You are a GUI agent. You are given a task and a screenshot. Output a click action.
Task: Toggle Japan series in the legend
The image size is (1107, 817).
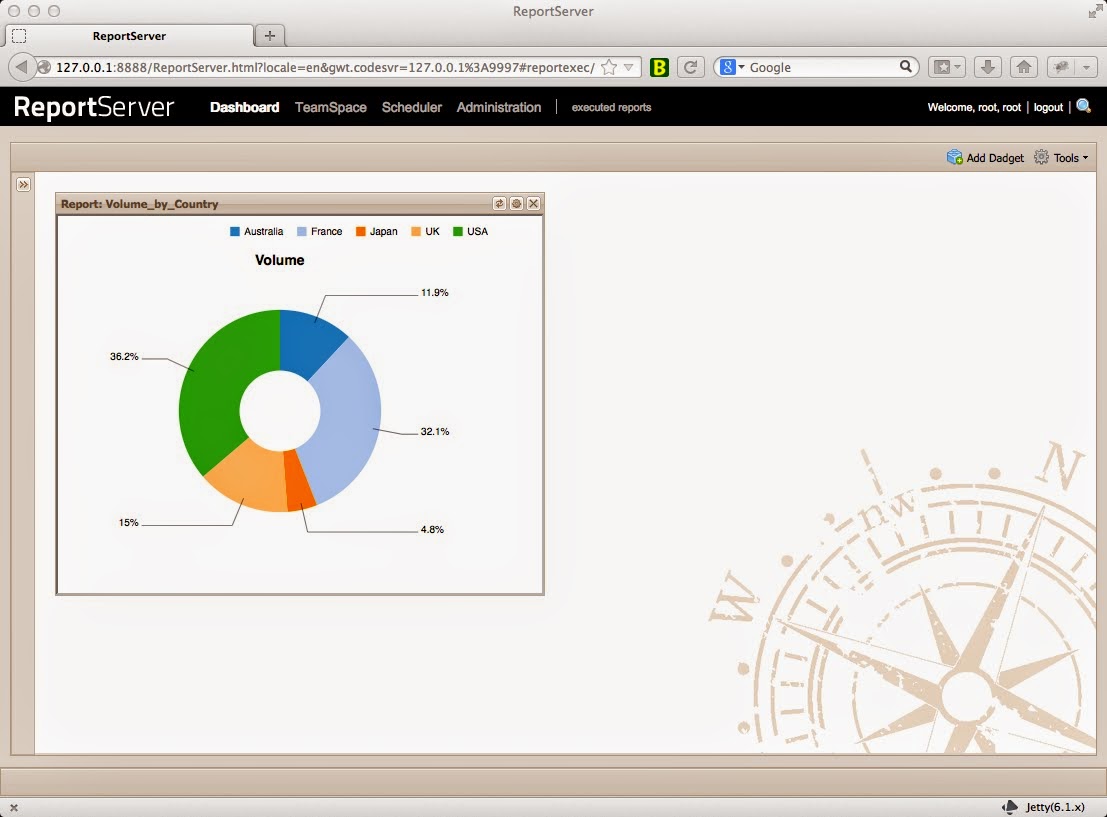click(377, 232)
